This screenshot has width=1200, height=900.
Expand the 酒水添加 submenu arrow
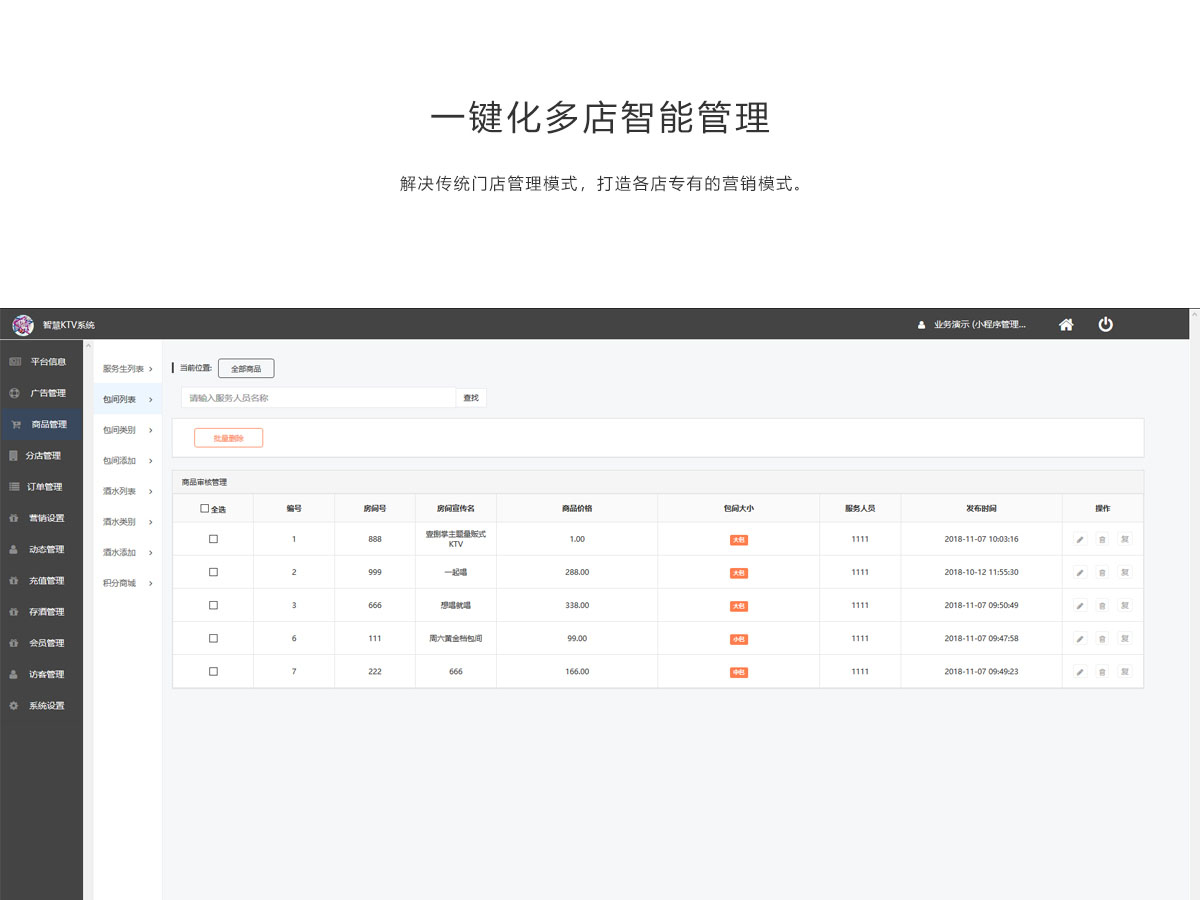coord(150,552)
